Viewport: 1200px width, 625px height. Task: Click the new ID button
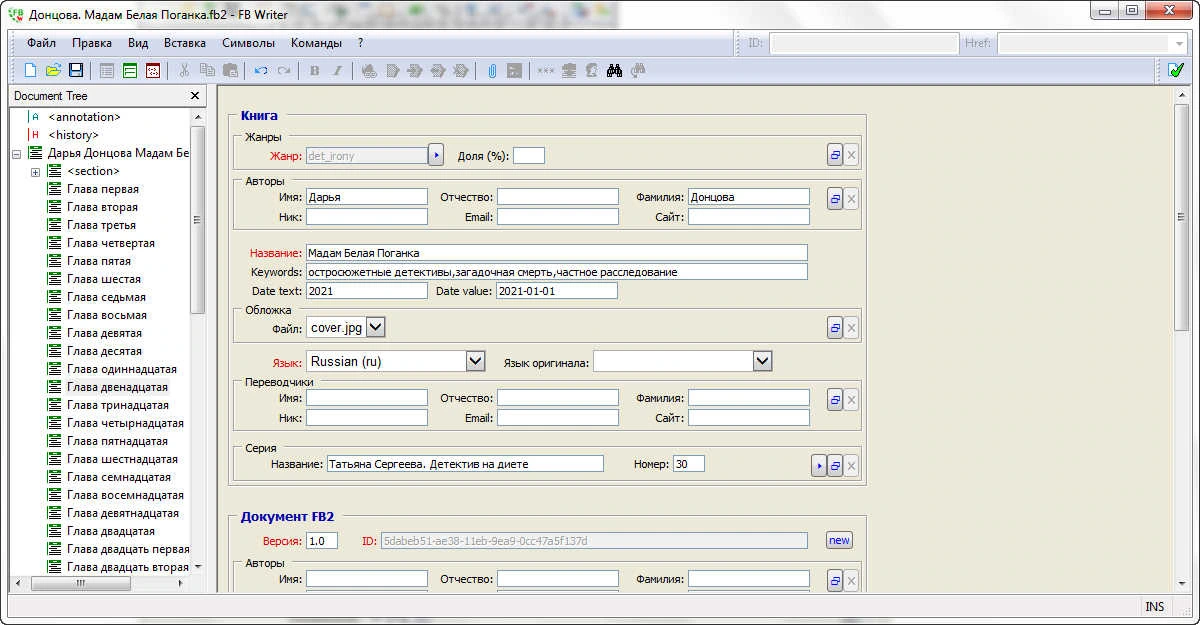click(x=839, y=541)
